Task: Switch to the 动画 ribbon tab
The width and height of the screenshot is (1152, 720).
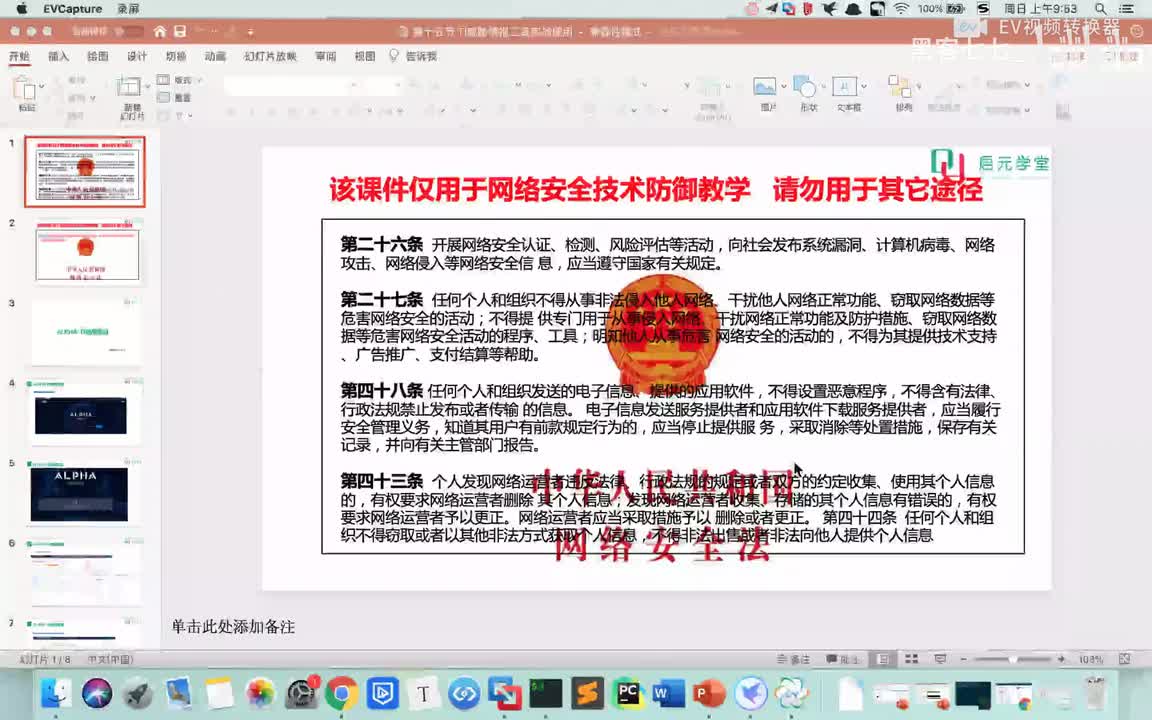Action: coord(215,57)
